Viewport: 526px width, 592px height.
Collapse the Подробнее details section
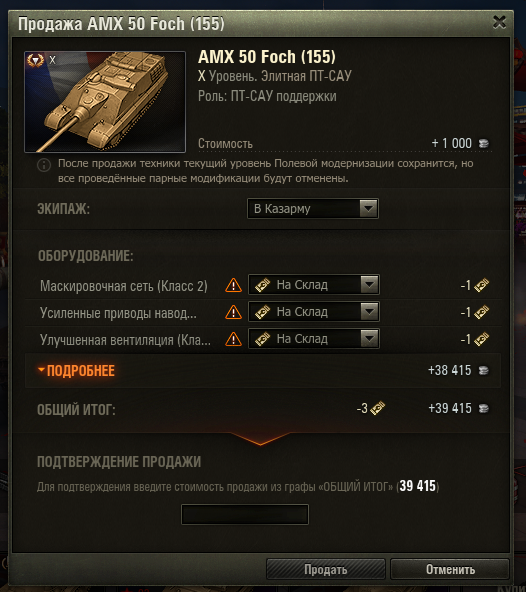coord(77,370)
